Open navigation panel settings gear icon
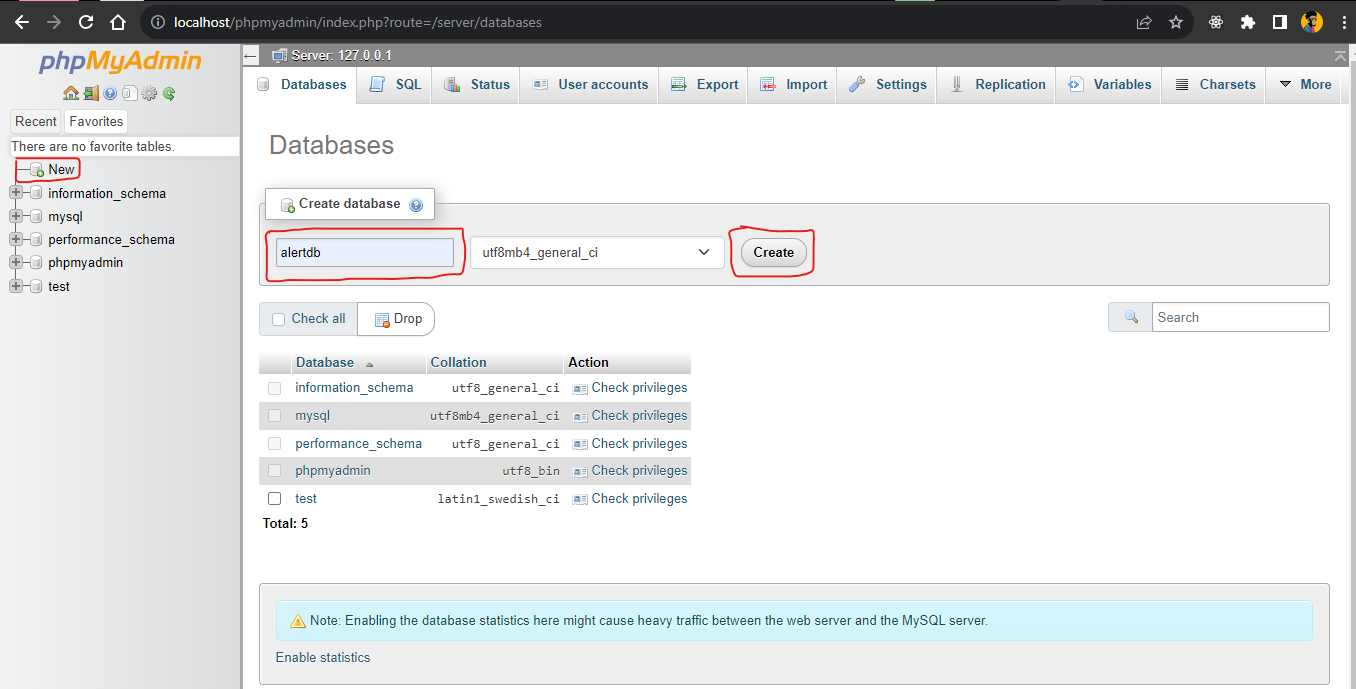 tap(149, 93)
